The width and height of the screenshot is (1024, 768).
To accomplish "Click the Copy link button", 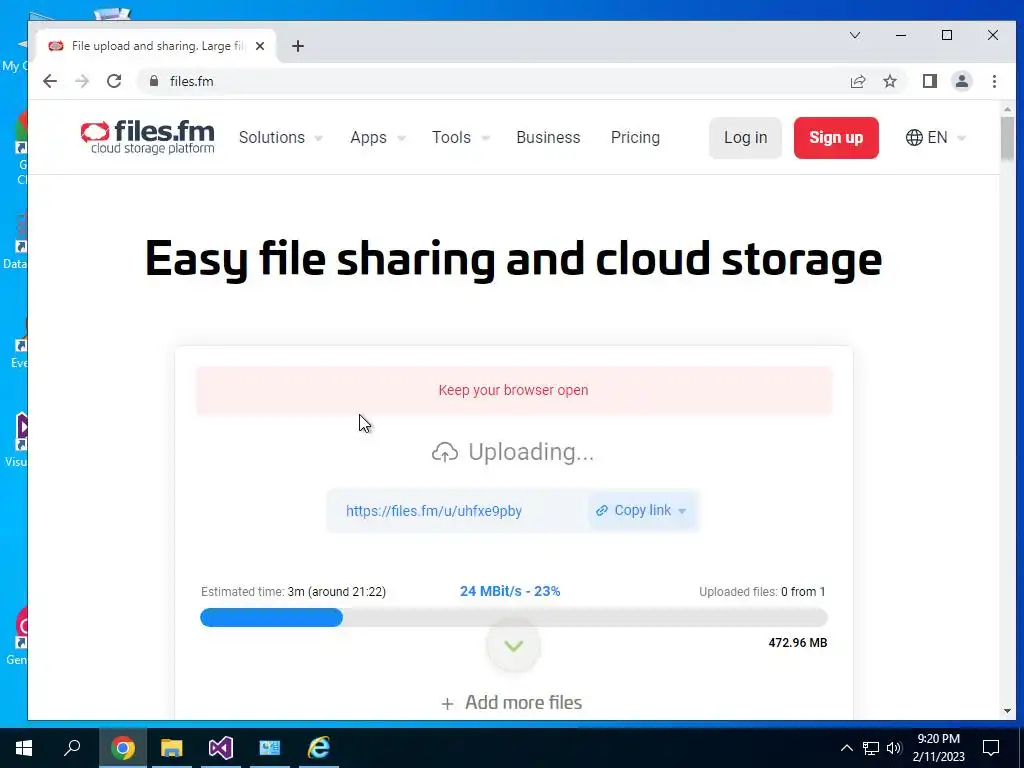I will pyautogui.click(x=643, y=510).
